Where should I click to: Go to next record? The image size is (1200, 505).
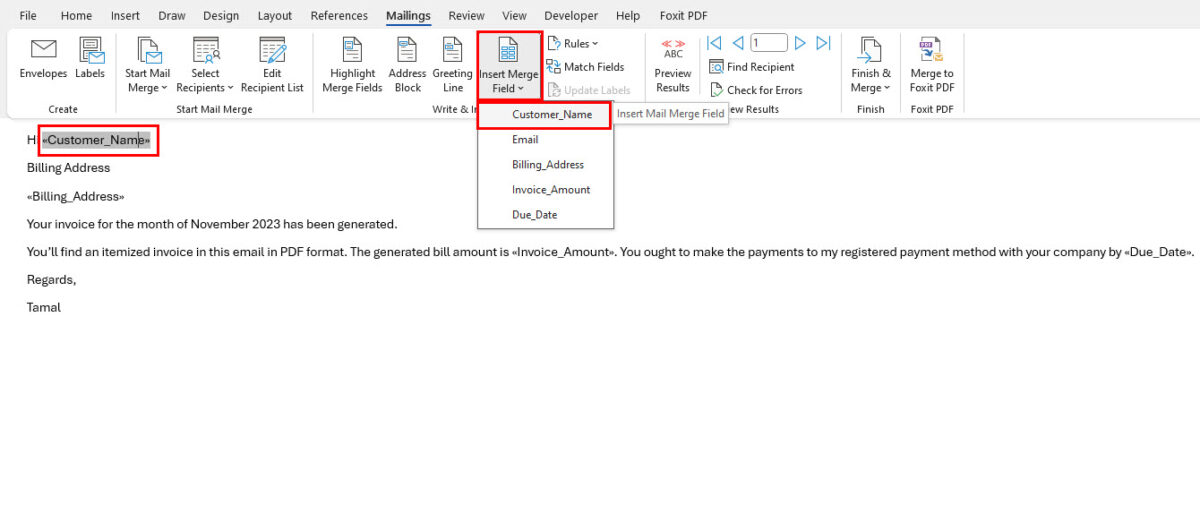pyautogui.click(x=800, y=43)
